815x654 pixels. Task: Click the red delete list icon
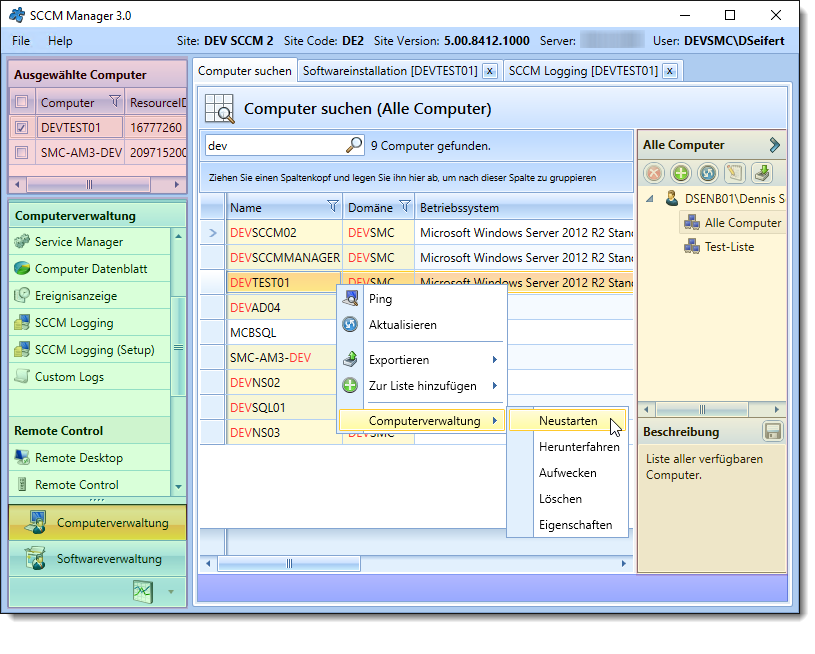point(654,173)
